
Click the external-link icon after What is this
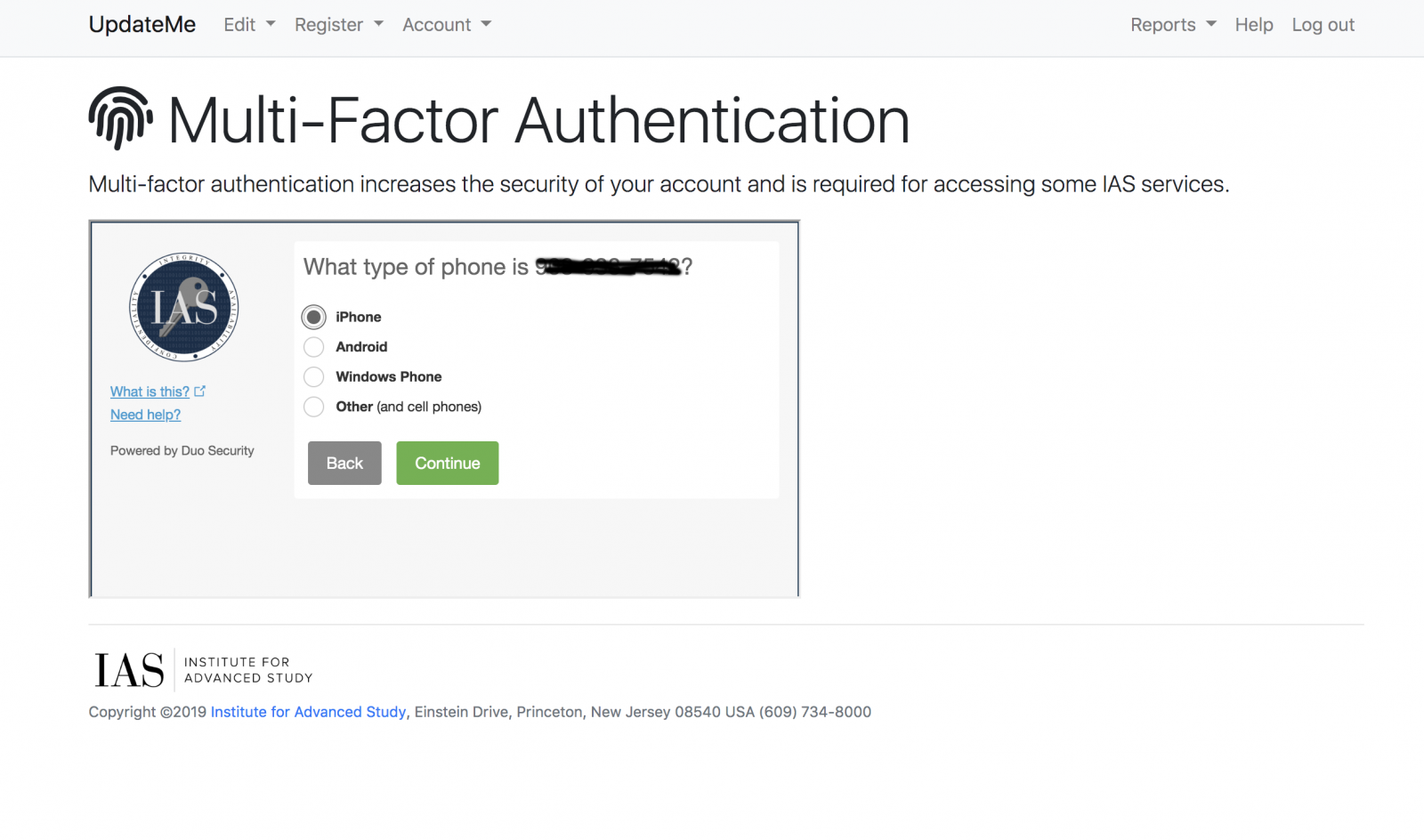[200, 391]
